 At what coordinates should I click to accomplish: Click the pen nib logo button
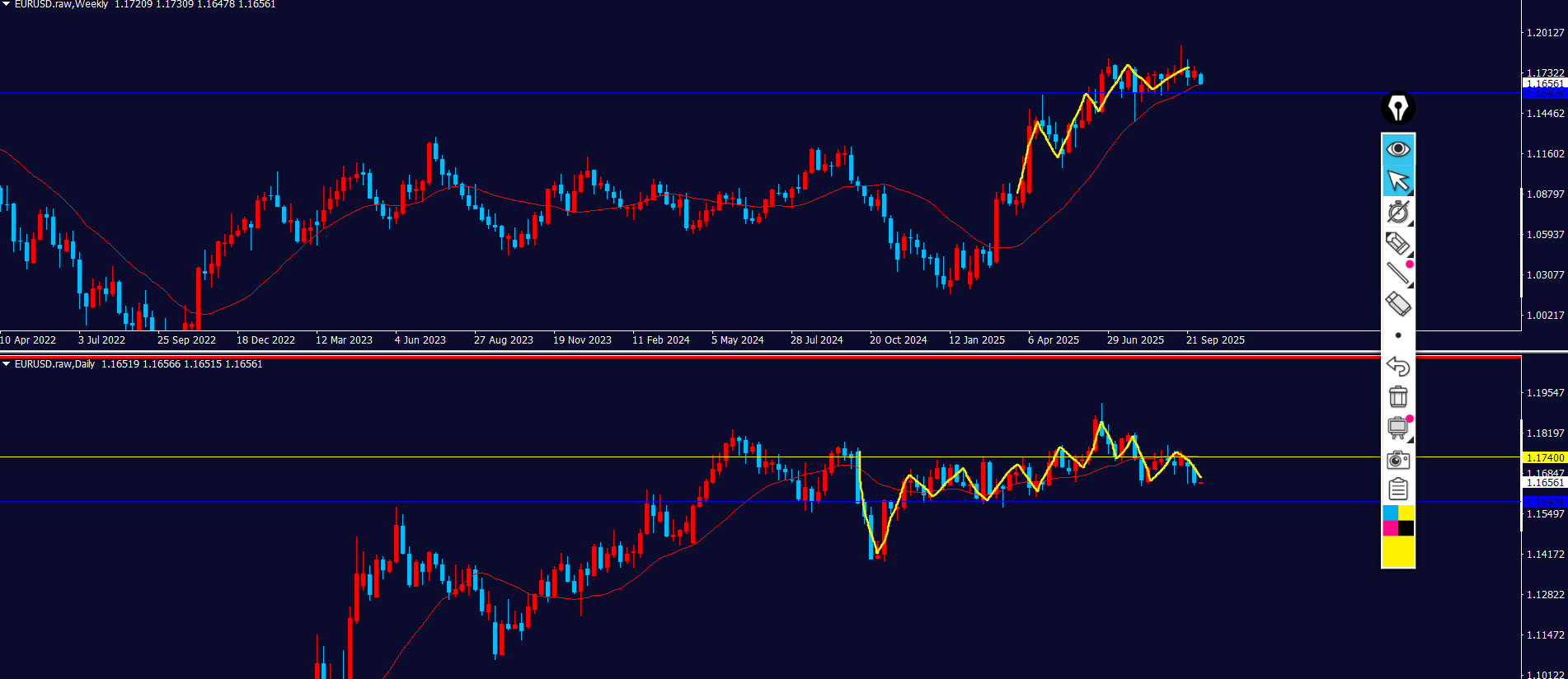point(1397,108)
